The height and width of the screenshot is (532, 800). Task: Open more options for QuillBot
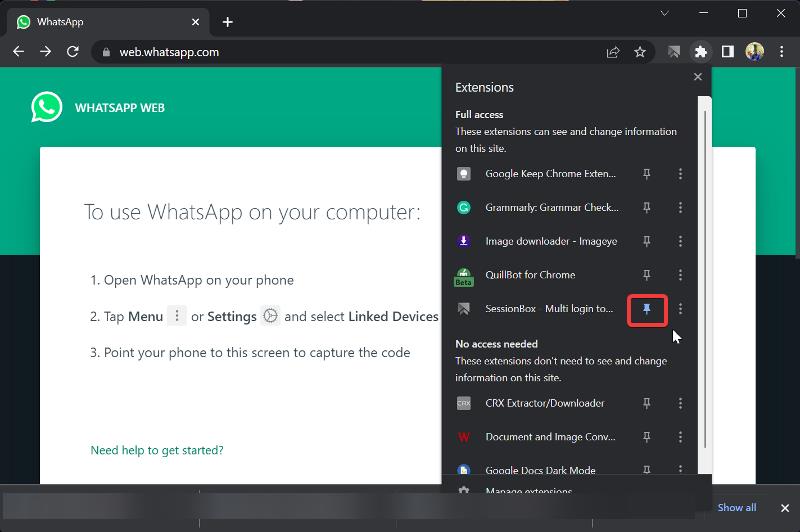pos(680,275)
